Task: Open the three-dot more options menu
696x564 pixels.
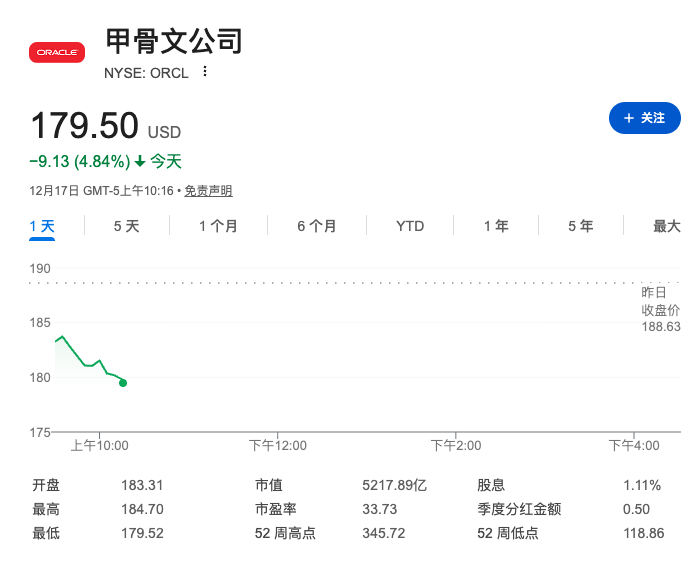Action: (x=205, y=72)
